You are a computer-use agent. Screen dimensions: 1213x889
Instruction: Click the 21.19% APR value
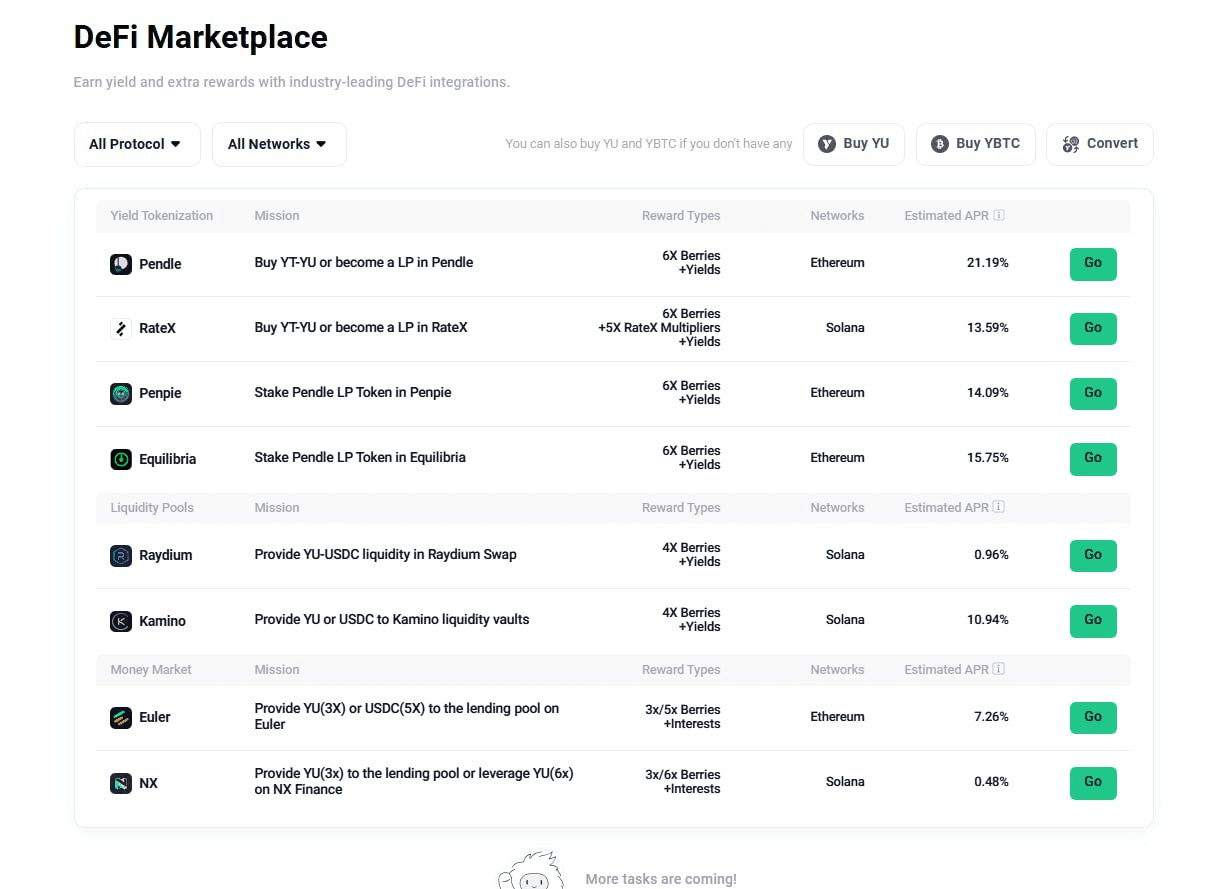pyautogui.click(x=988, y=263)
